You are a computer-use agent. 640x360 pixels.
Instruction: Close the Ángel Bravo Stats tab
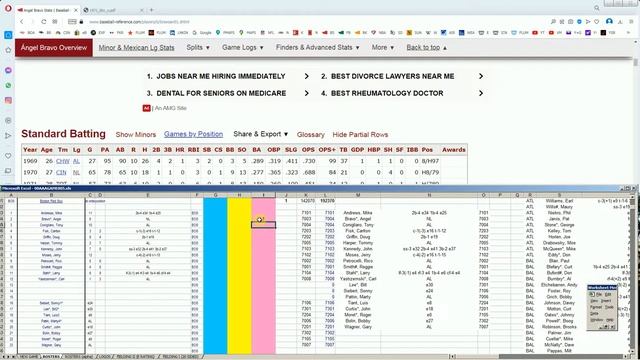click(76, 10)
